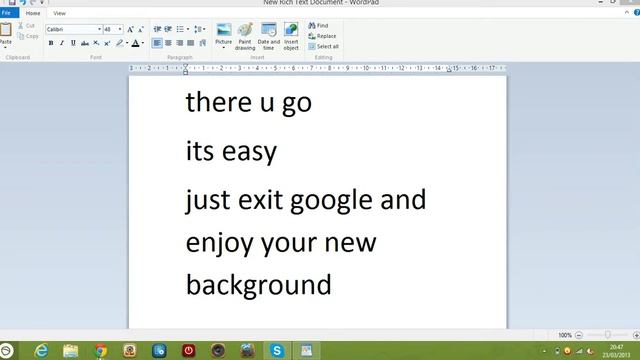The width and height of the screenshot is (640, 360).
Task: Open Google Chrome from the taskbar
Action: (x=100, y=351)
